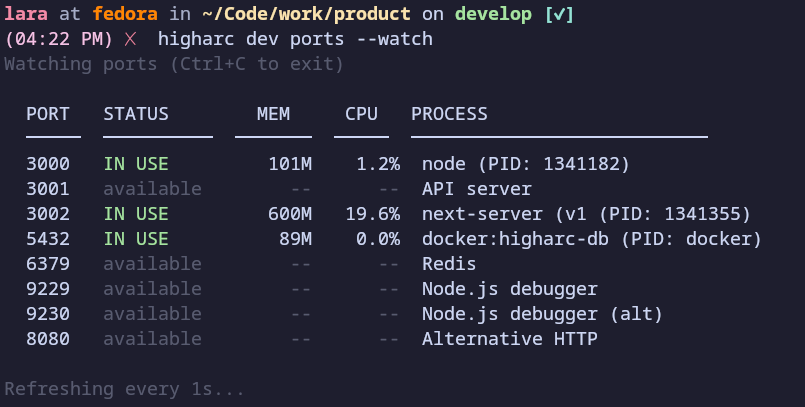The width and height of the screenshot is (805, 407).
Task: Click the username "lara" in the prompt
Action: 26,14
